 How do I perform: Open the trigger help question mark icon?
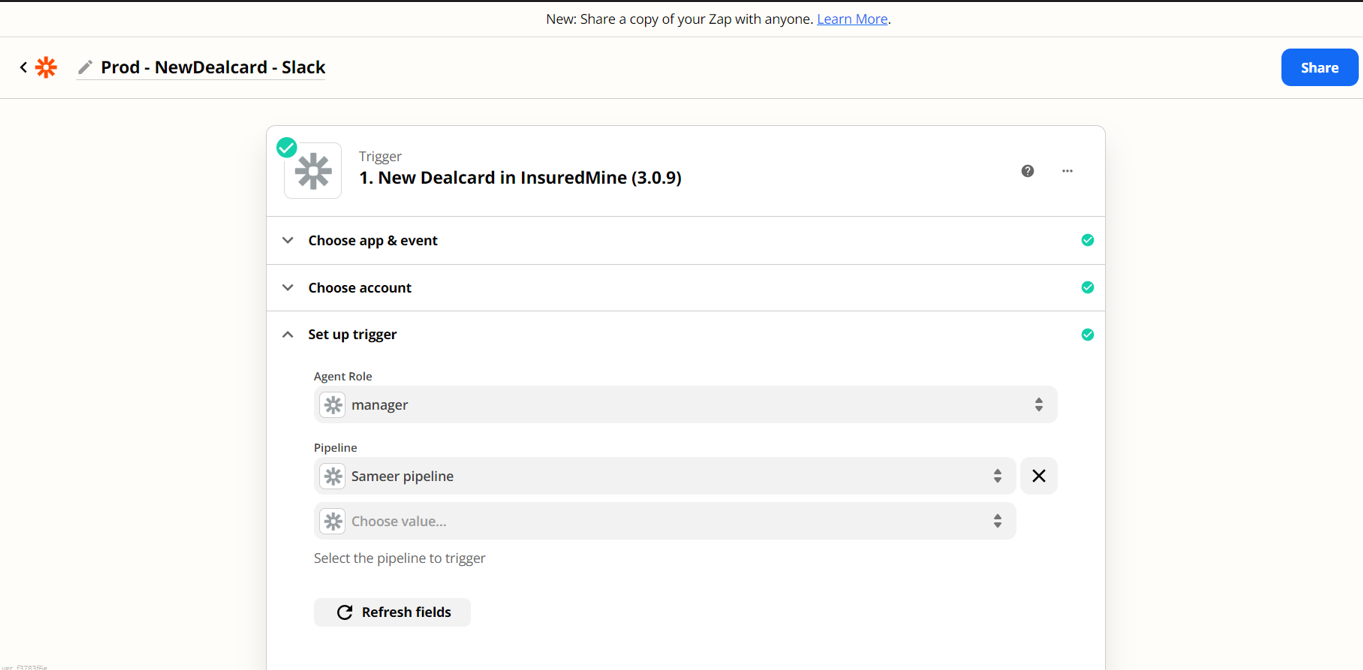tap(1027, 171)
